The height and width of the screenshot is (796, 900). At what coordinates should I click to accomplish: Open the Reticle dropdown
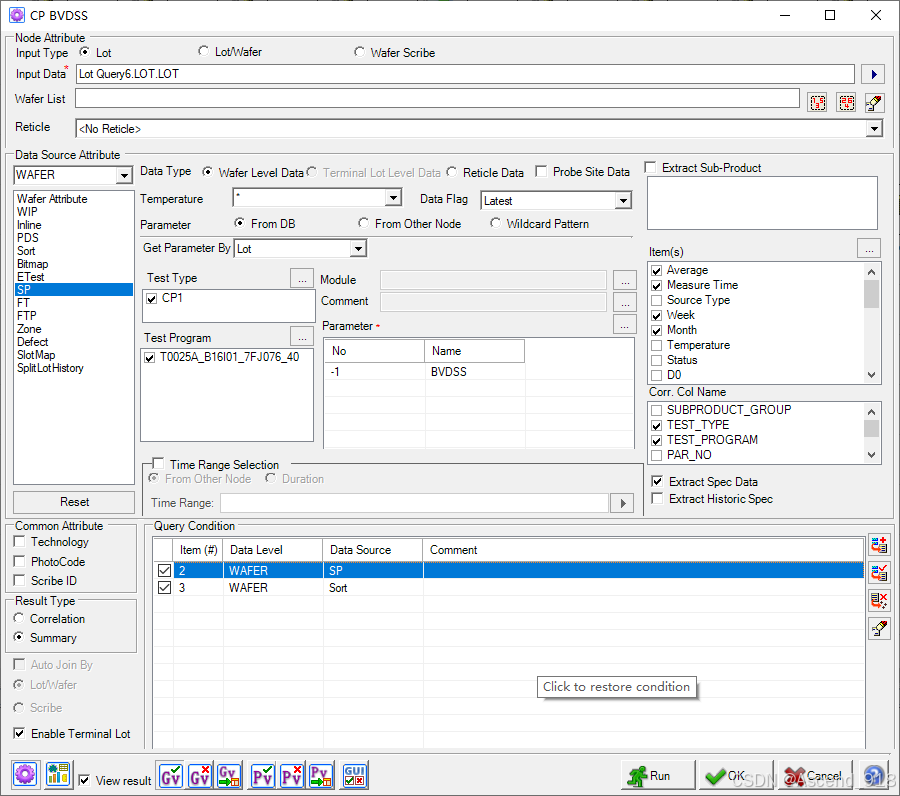coord(874,129)
